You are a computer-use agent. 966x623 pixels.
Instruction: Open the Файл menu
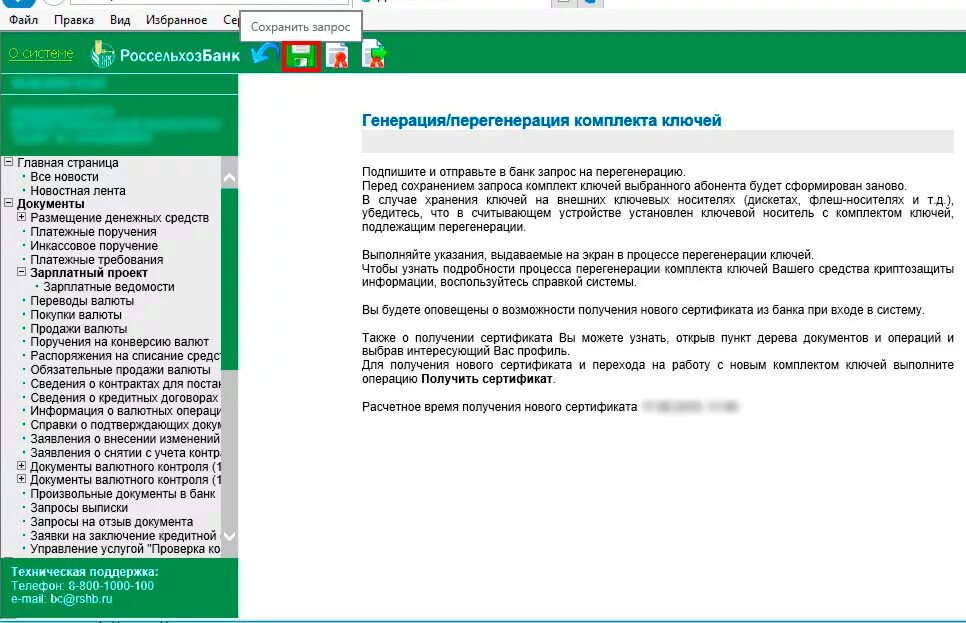23,20
